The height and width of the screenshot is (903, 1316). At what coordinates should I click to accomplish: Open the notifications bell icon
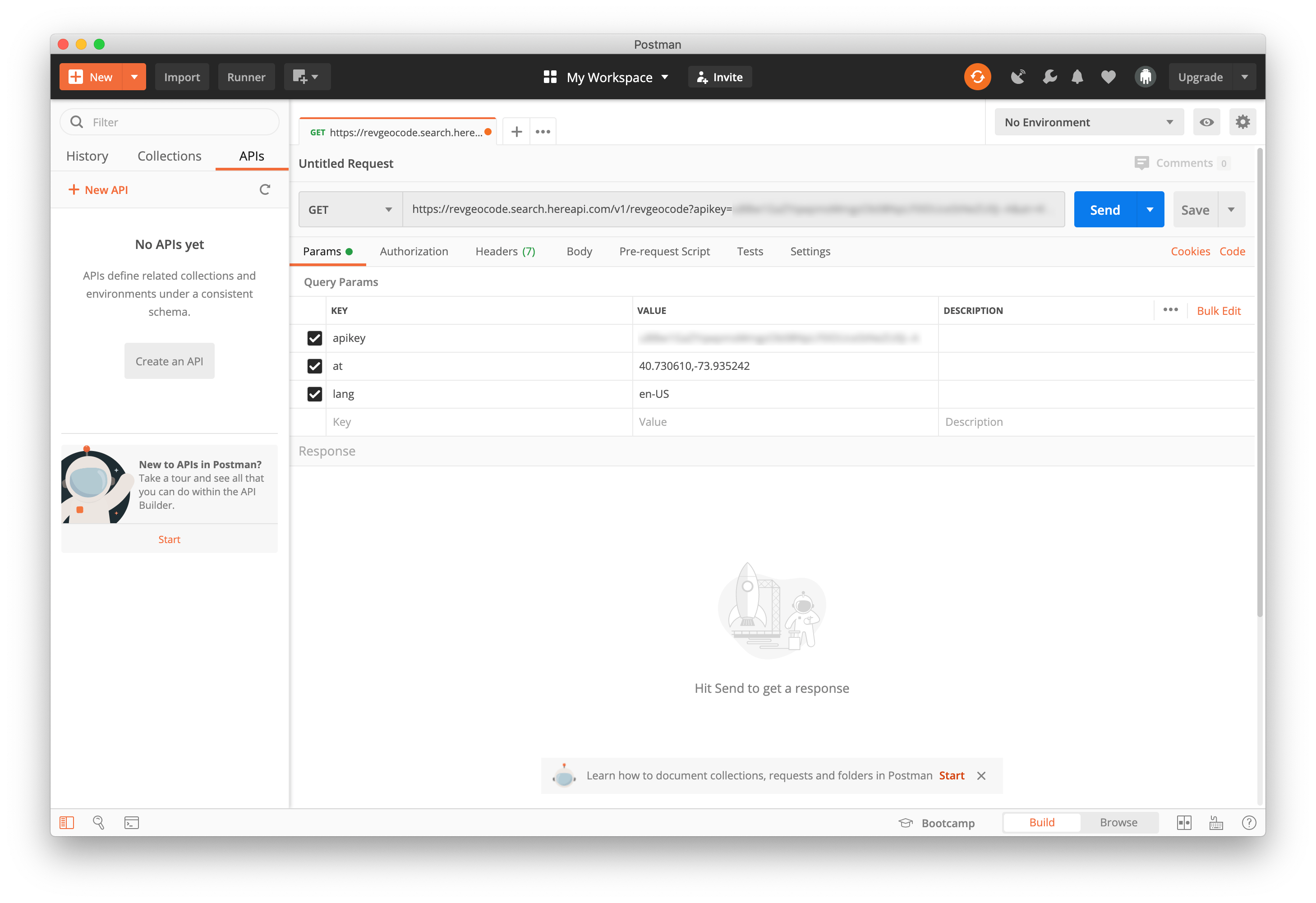pos(1077,77)
